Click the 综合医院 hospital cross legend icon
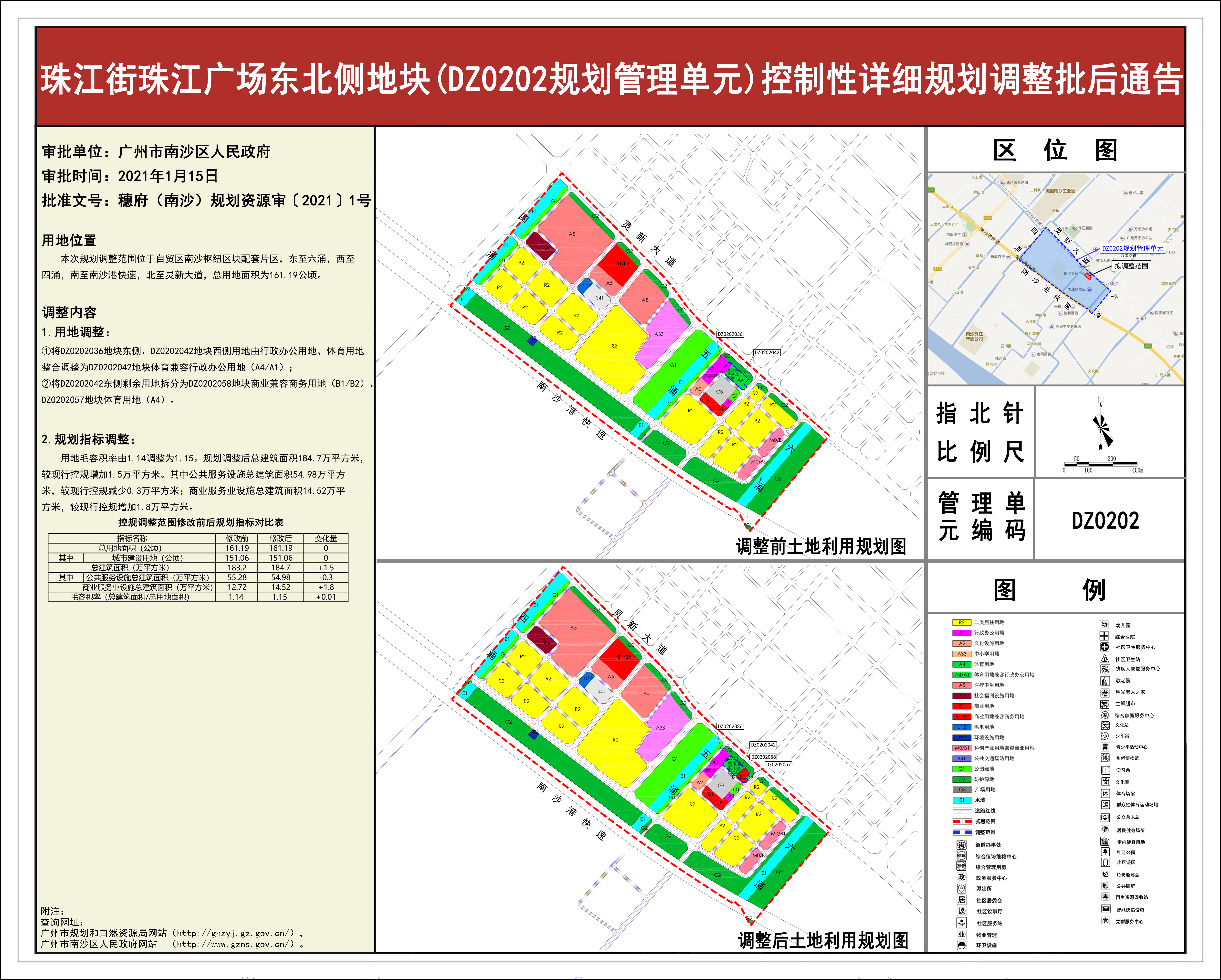This screenshot has height=980, width=1221. tap(1104, 636)
